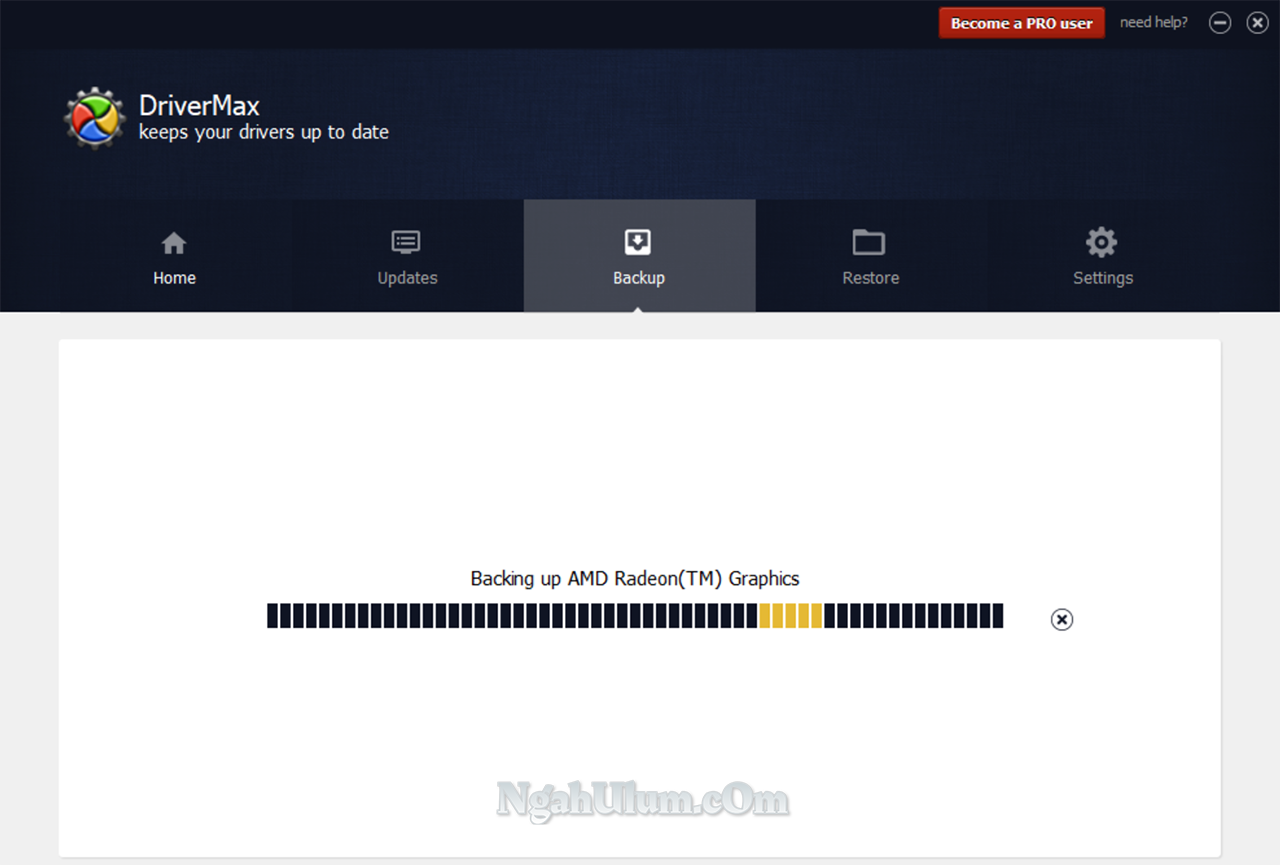Open the Home tab
This screenshot has width=1280, height=865.
tap(174, 256)
